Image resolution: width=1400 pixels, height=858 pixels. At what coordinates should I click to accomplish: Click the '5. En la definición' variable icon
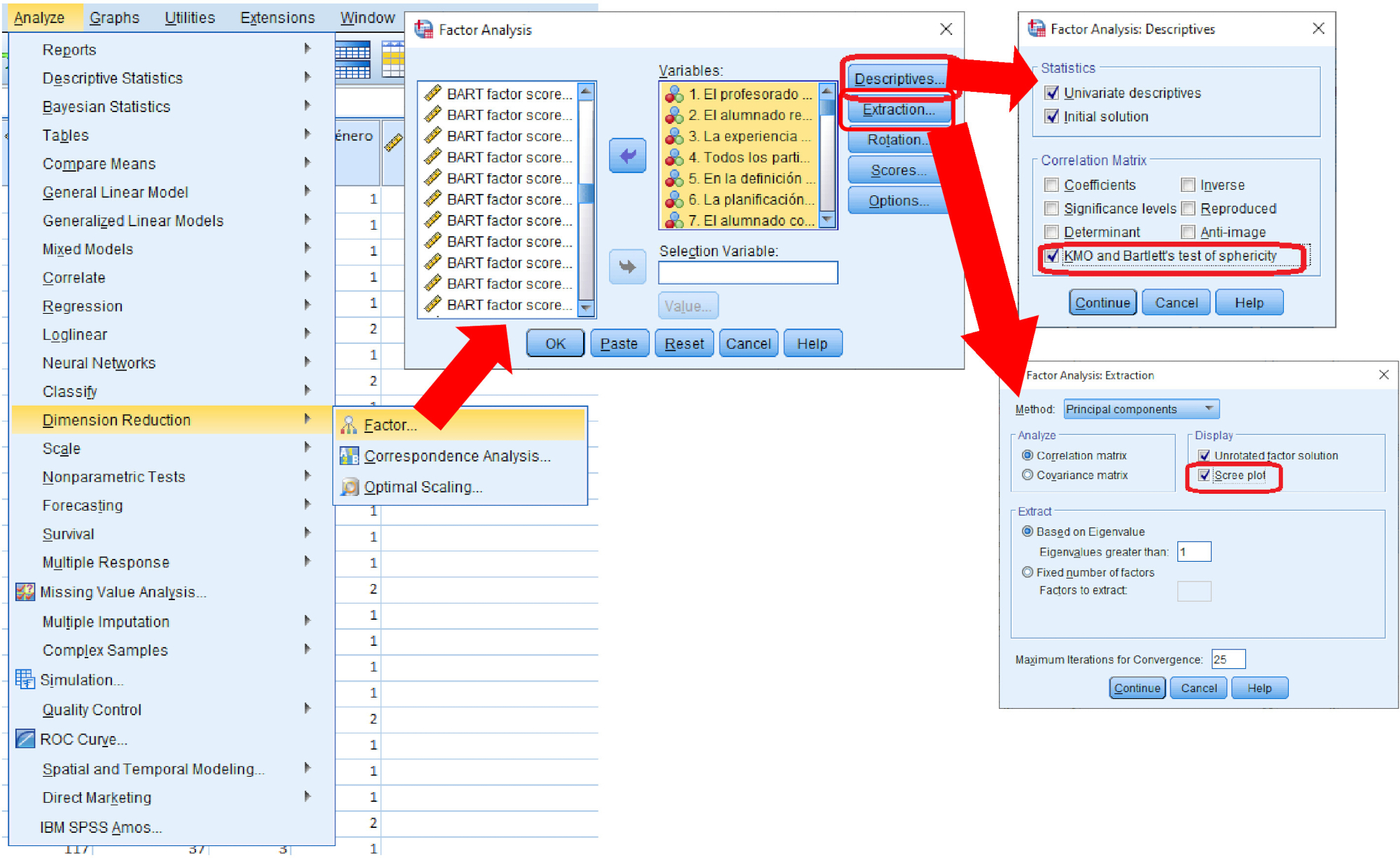click(674, 178)
